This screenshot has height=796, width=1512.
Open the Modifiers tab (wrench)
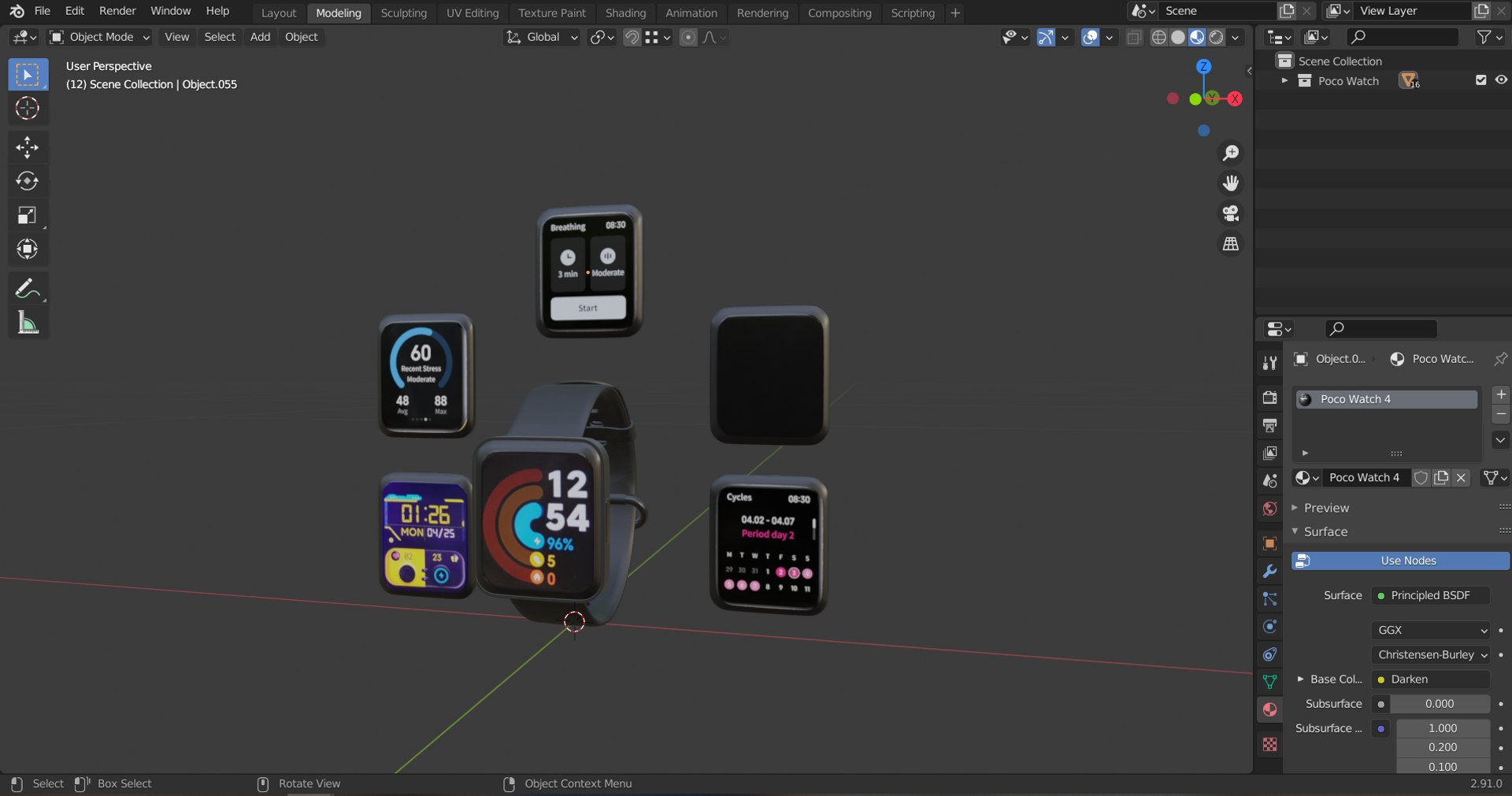(x=1269, y=571)
